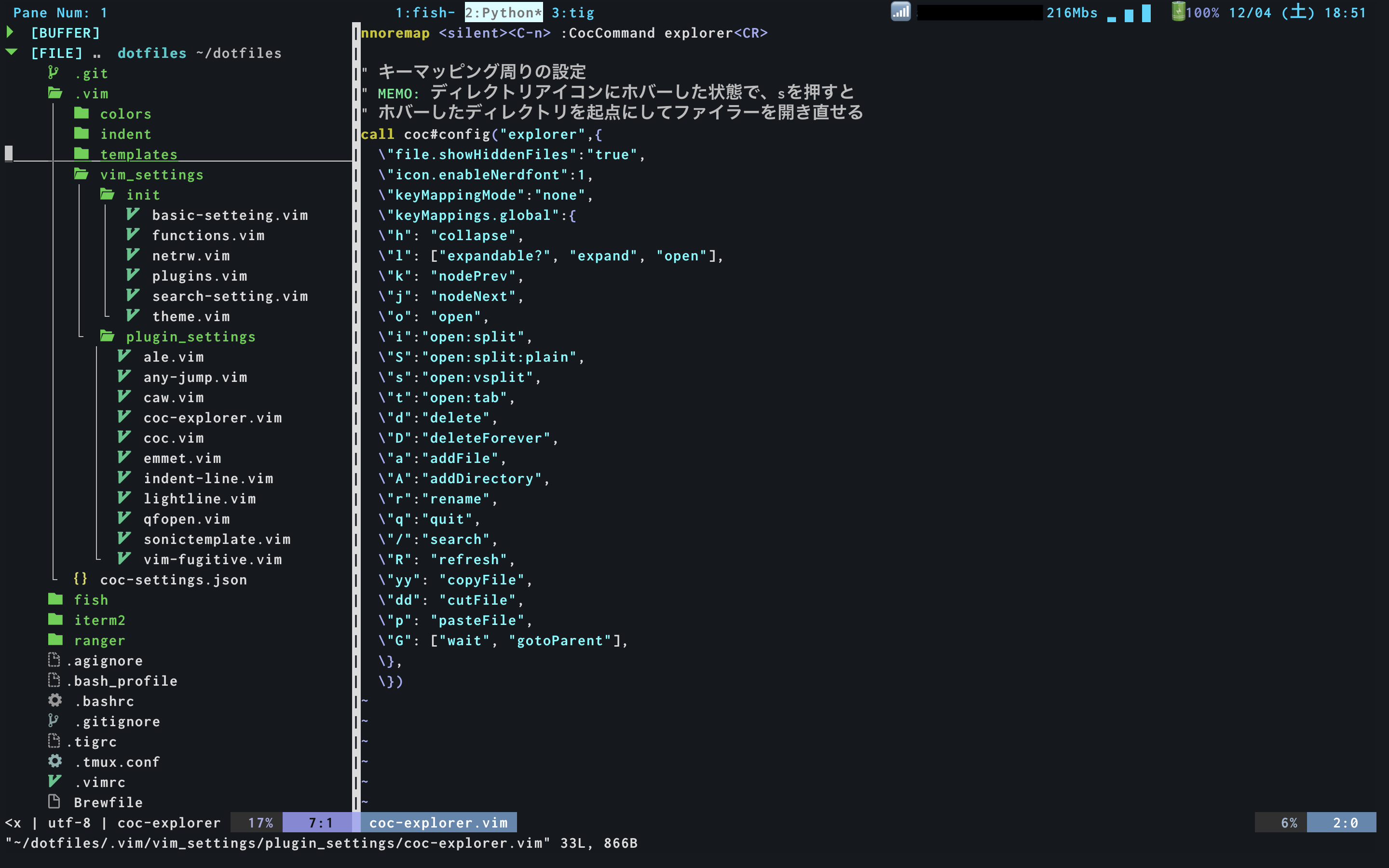Collapse the open vim_settings folder
Viewport: 1389px width, 868px height.
point(81,174)
